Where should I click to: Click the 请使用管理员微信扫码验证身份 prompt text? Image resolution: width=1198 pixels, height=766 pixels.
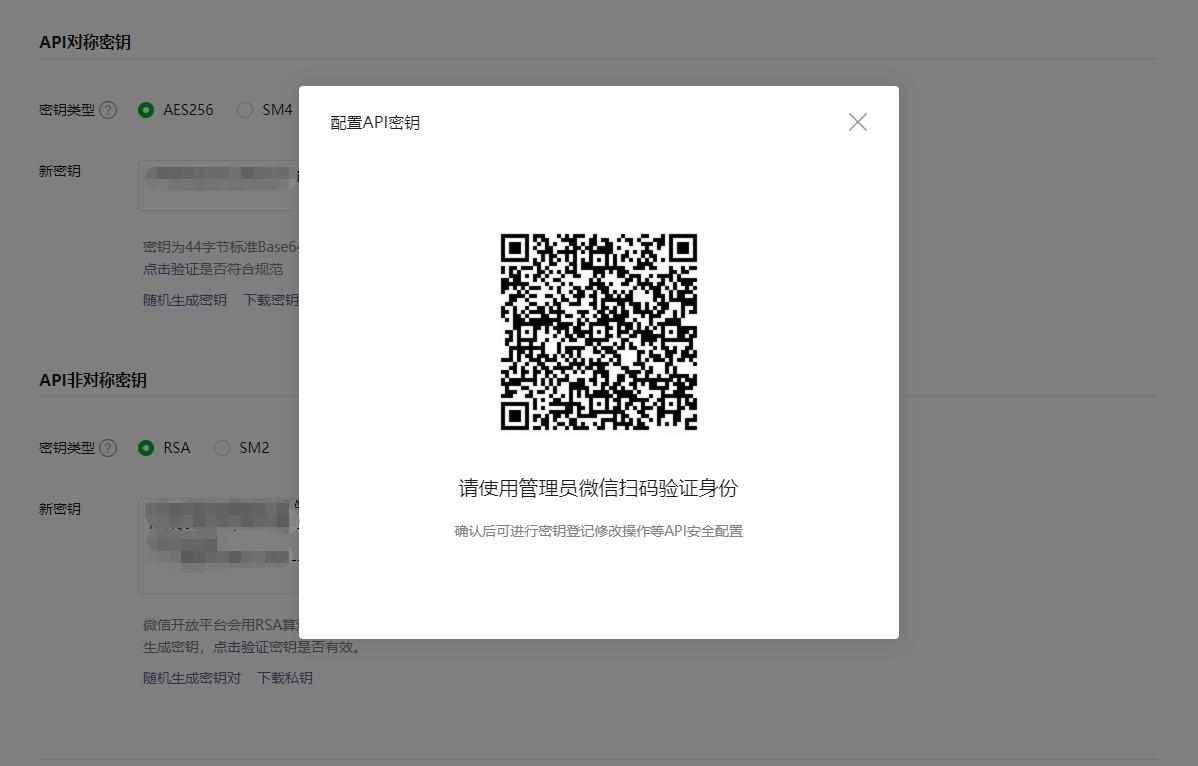point(599,488)
